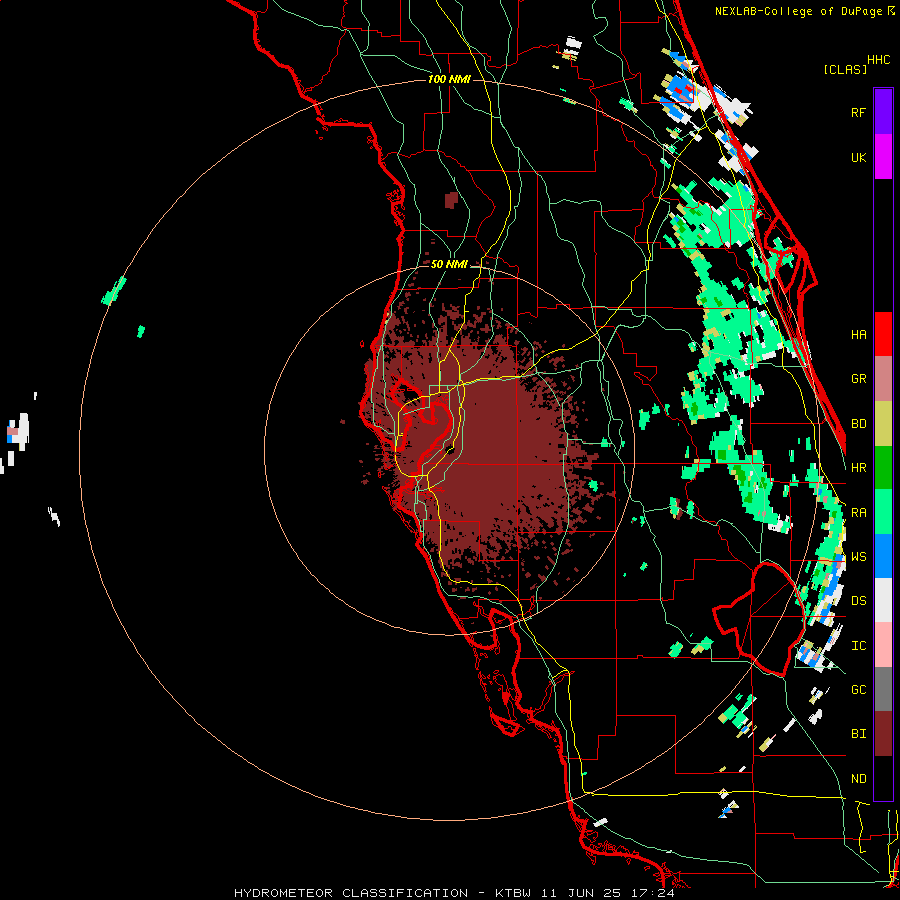Click the IC legend label

coord(858,645)
